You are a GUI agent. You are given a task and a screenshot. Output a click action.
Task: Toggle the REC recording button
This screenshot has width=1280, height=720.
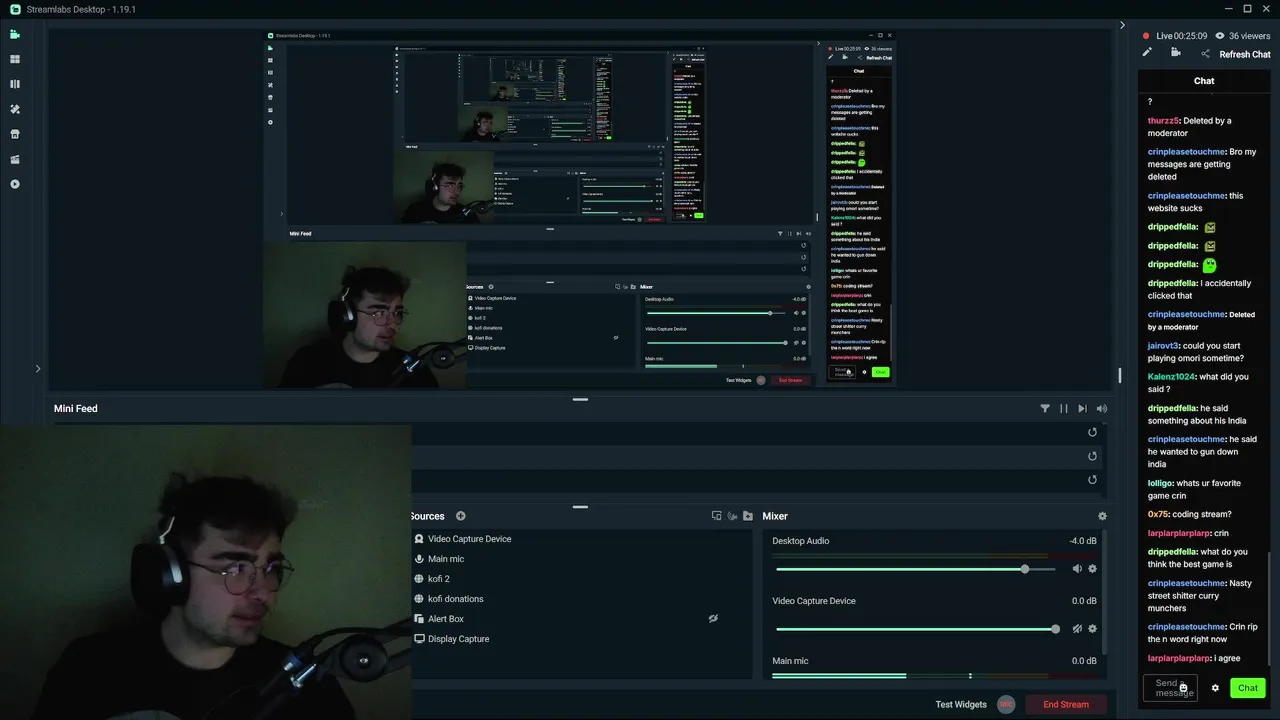click(1006, 704)
